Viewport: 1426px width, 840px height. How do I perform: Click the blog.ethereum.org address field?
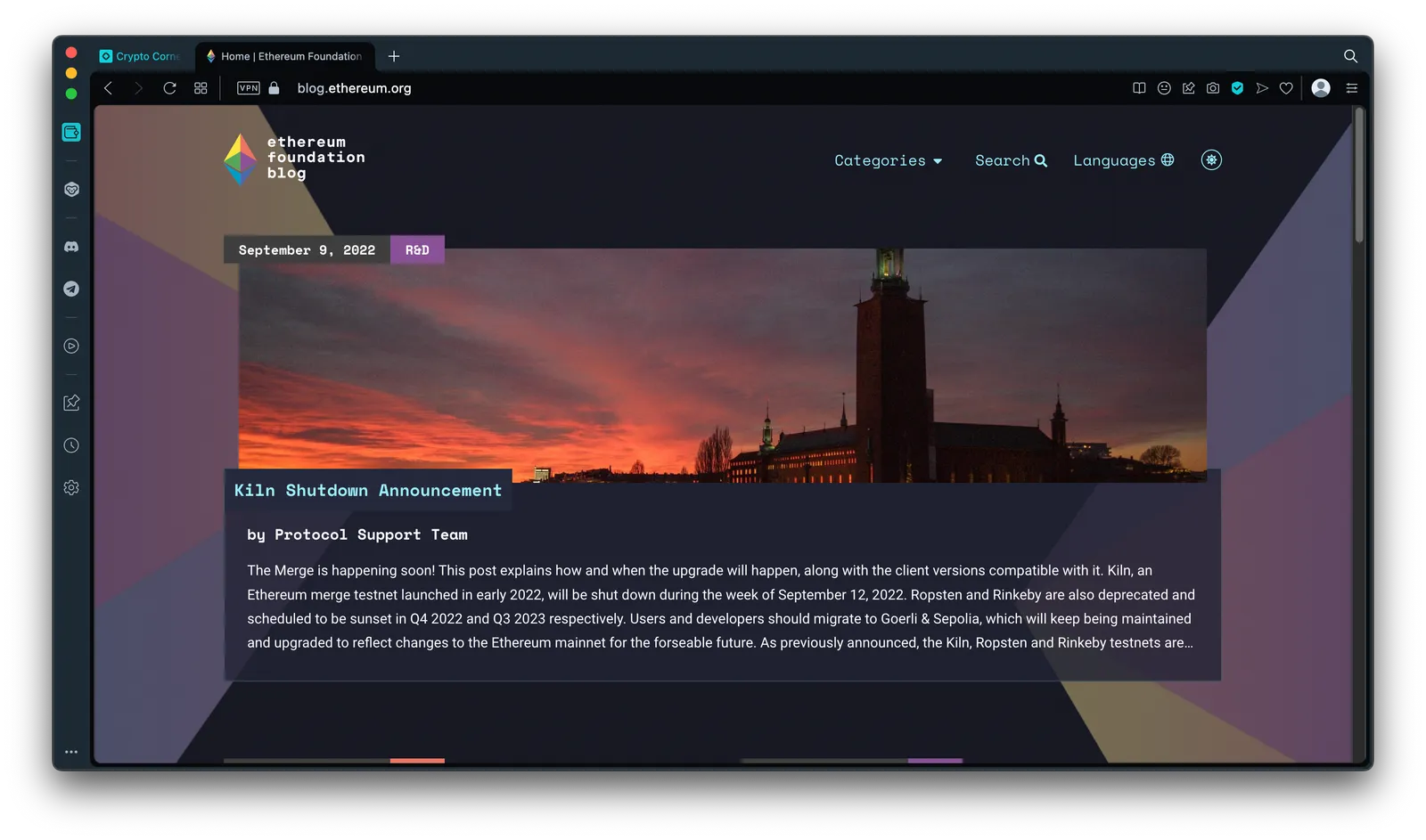(x=354, y=88)
